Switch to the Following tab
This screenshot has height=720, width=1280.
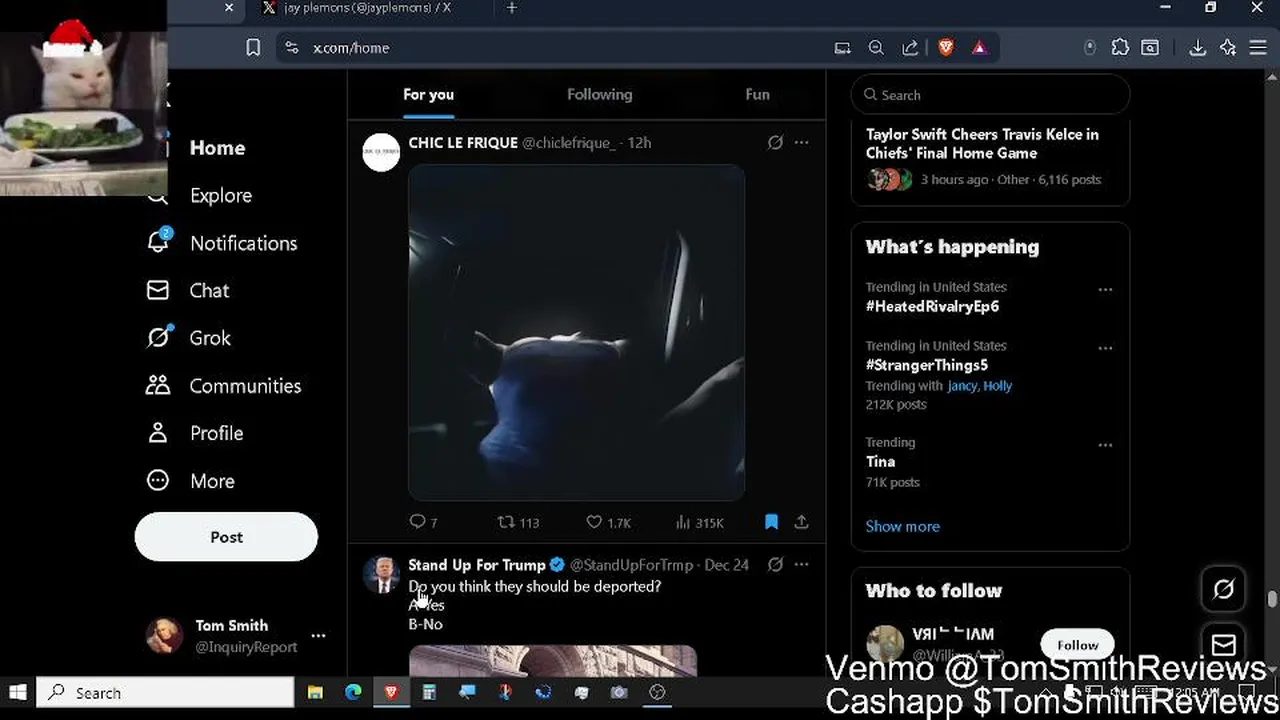pyautogui.click(x=599, y=94)
